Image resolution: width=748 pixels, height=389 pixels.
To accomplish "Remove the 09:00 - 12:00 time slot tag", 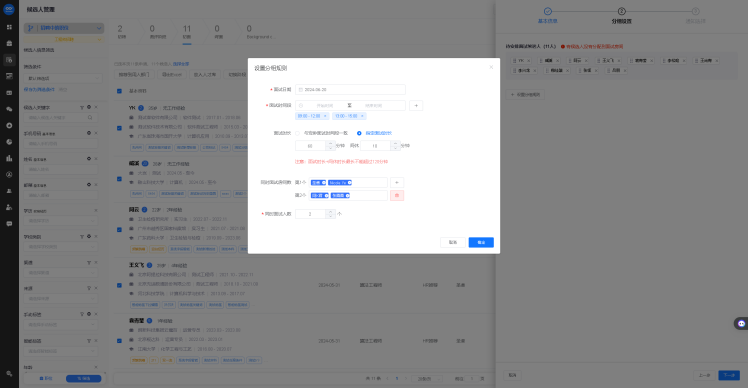I will pos(325,116).
